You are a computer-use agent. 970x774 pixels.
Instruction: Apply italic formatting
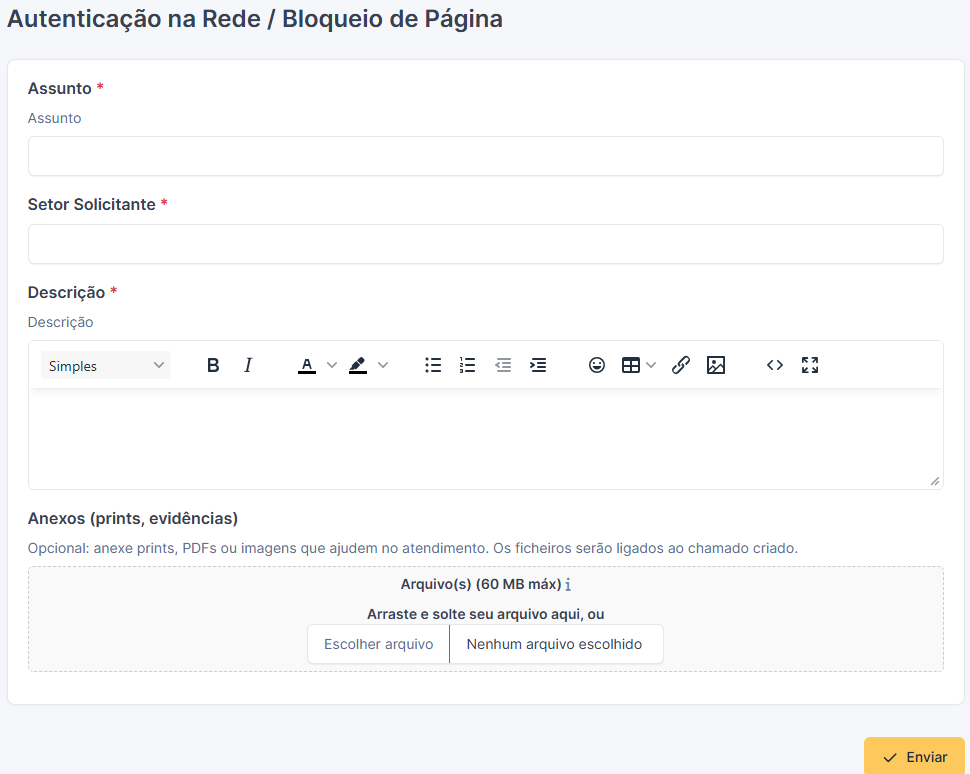coord(248,366)
